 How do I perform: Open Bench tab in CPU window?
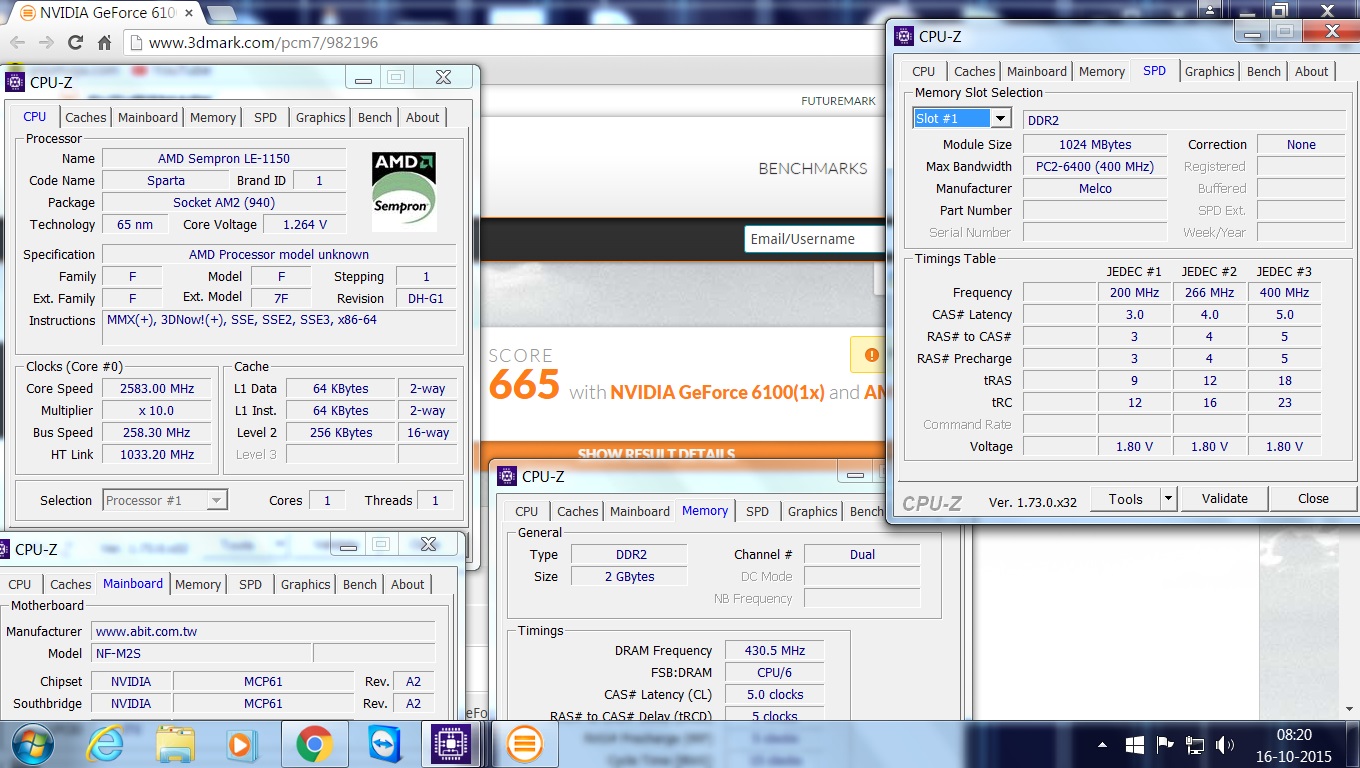coord(375,117)
